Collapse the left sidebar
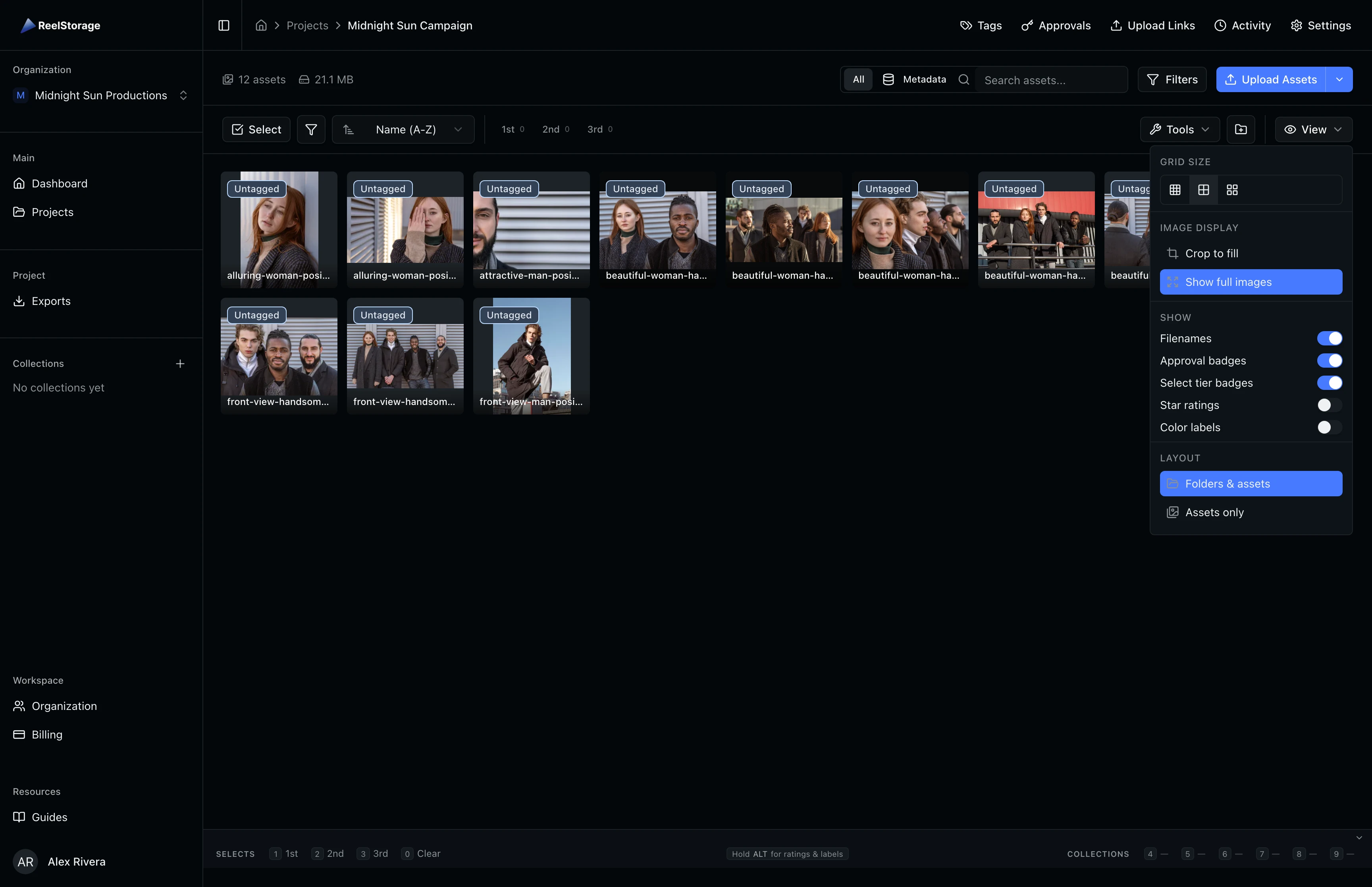Screen dimensions: 1372x887 (x=224, y=25)
